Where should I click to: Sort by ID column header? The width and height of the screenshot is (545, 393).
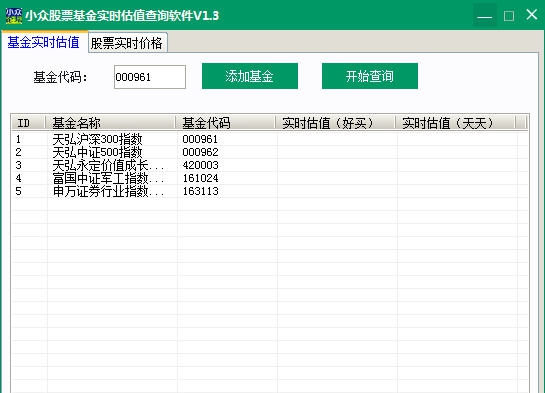29,123
